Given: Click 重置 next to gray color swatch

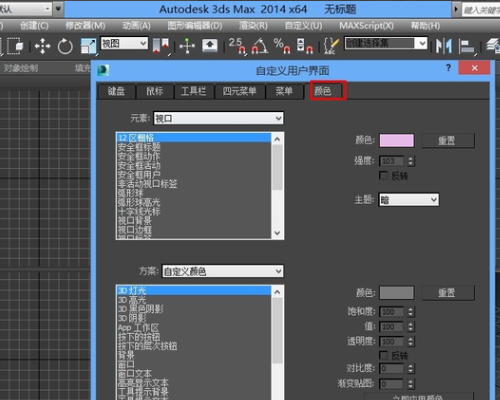Looking at the screenshot, I should tap(448, 293).
